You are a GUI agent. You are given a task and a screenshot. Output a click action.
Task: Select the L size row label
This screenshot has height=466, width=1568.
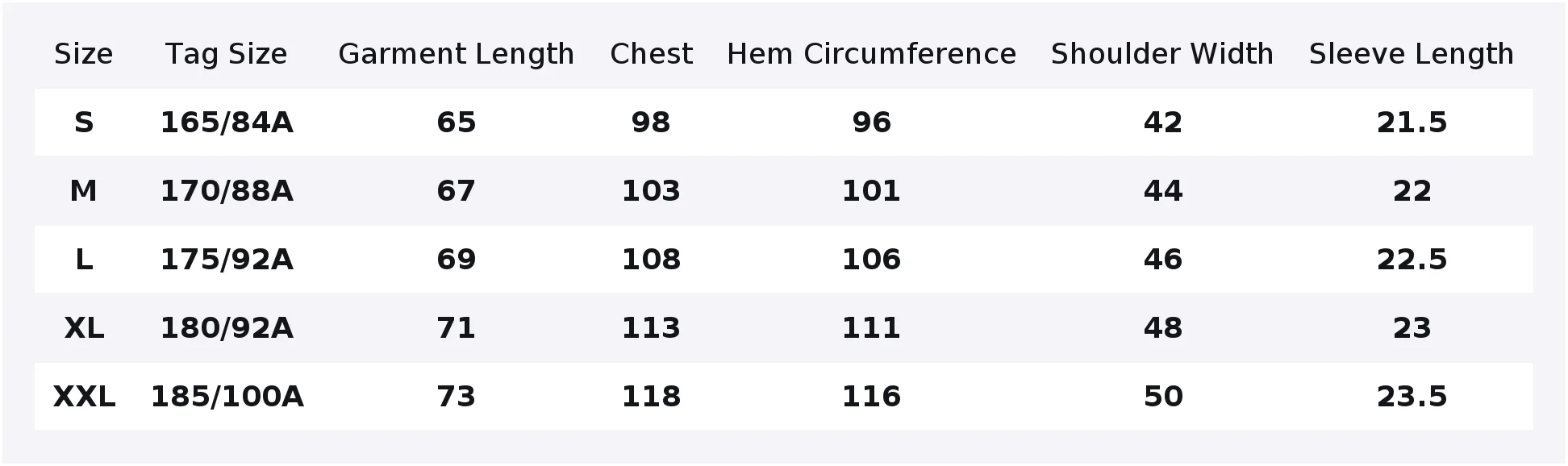(84, 260)
